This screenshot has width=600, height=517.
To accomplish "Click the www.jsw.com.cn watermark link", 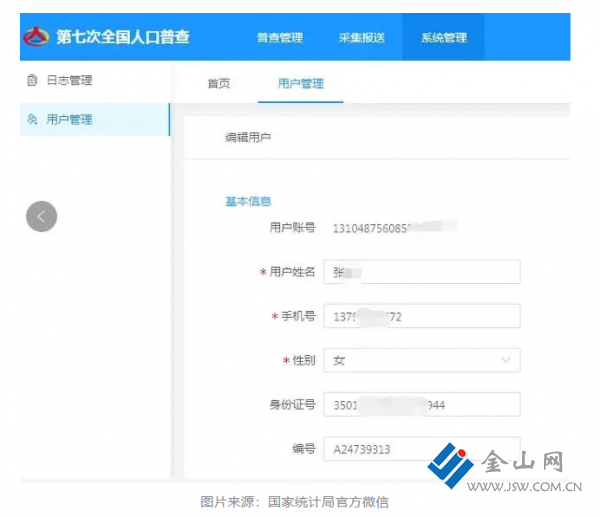I will click(x=530, y=489).
